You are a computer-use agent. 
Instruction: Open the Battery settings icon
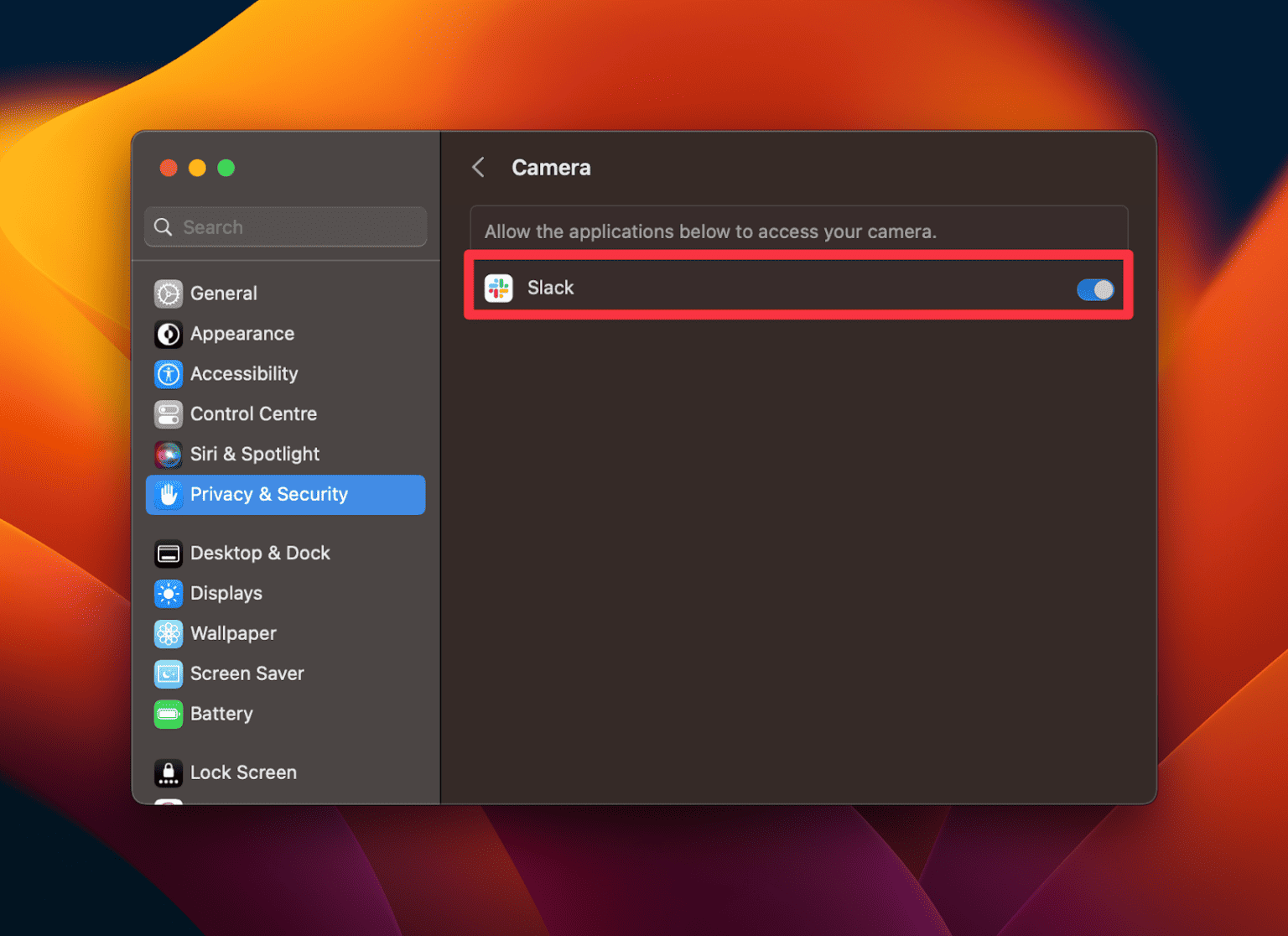click(169, 714)
